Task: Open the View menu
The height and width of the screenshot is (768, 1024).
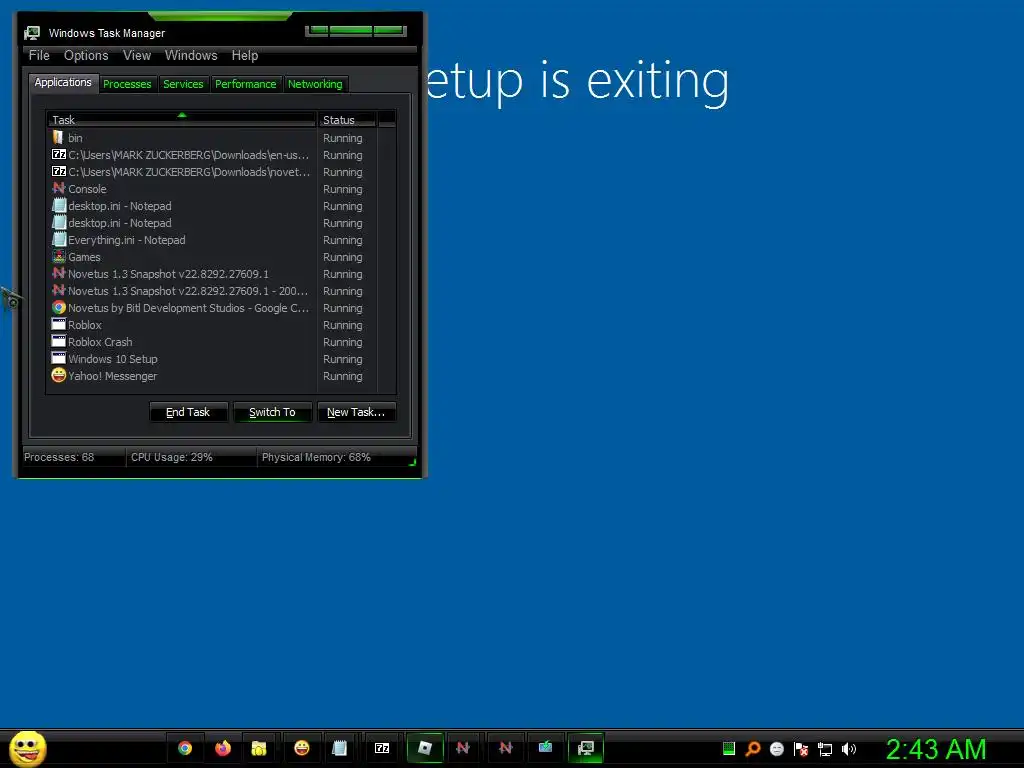Action: pyautogui.click(x=137, y=56)
